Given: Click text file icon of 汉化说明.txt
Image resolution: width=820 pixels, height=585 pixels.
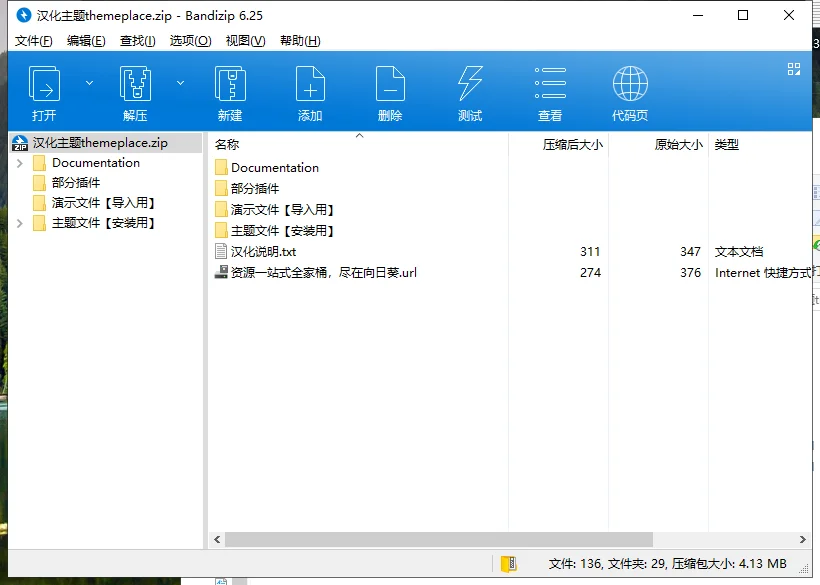Looking at the screenshot, I should [x=221, y=251].
